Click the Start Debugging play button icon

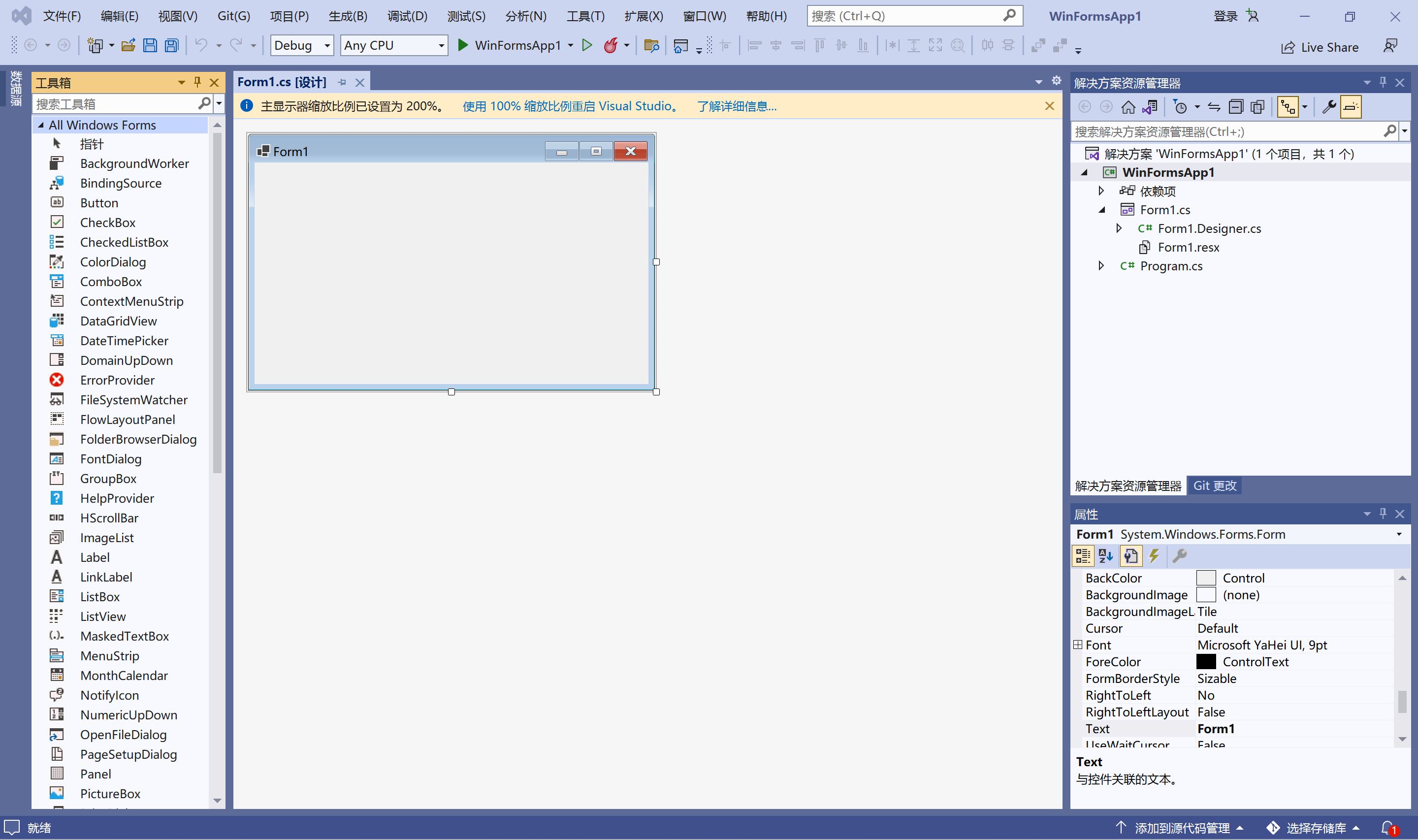click(x=463, y=46)
